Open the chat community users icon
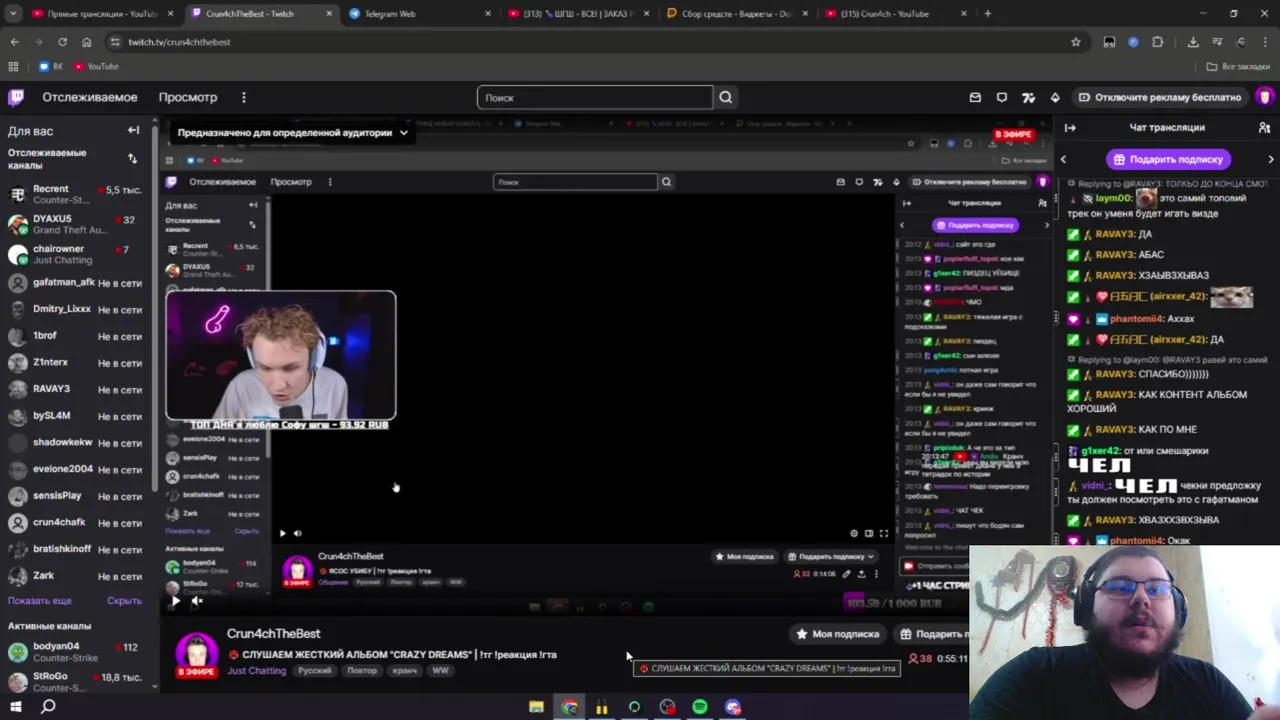The width and height of the screenshot is (1280, 720). pos(1264,128)
